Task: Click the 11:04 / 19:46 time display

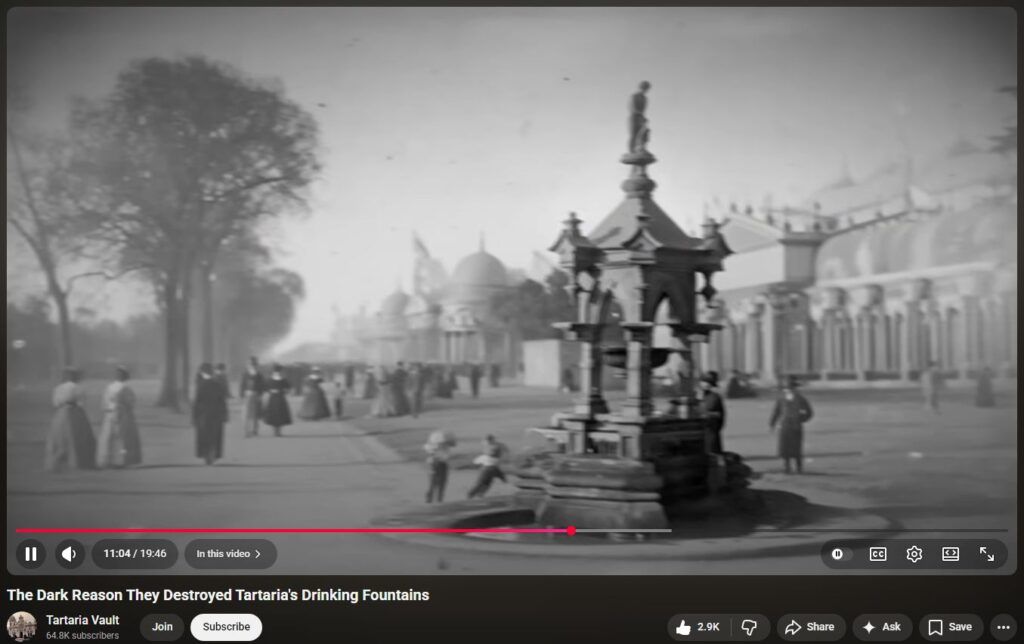Action: pos(135,554)
